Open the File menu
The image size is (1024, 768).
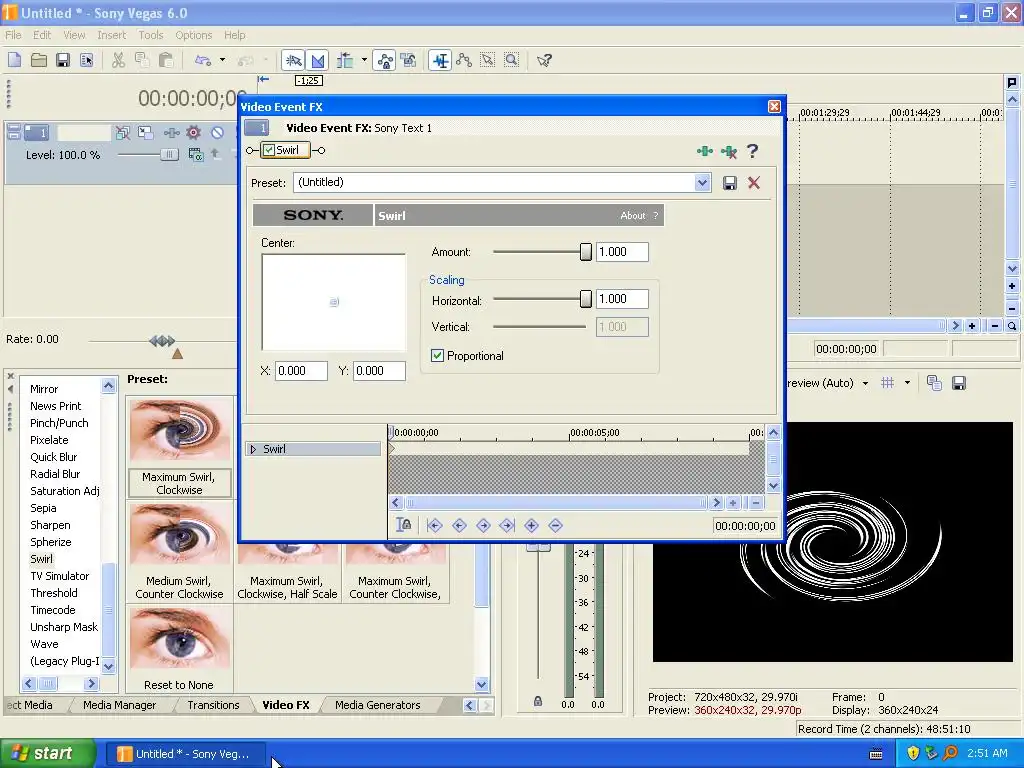coord(13,35)
